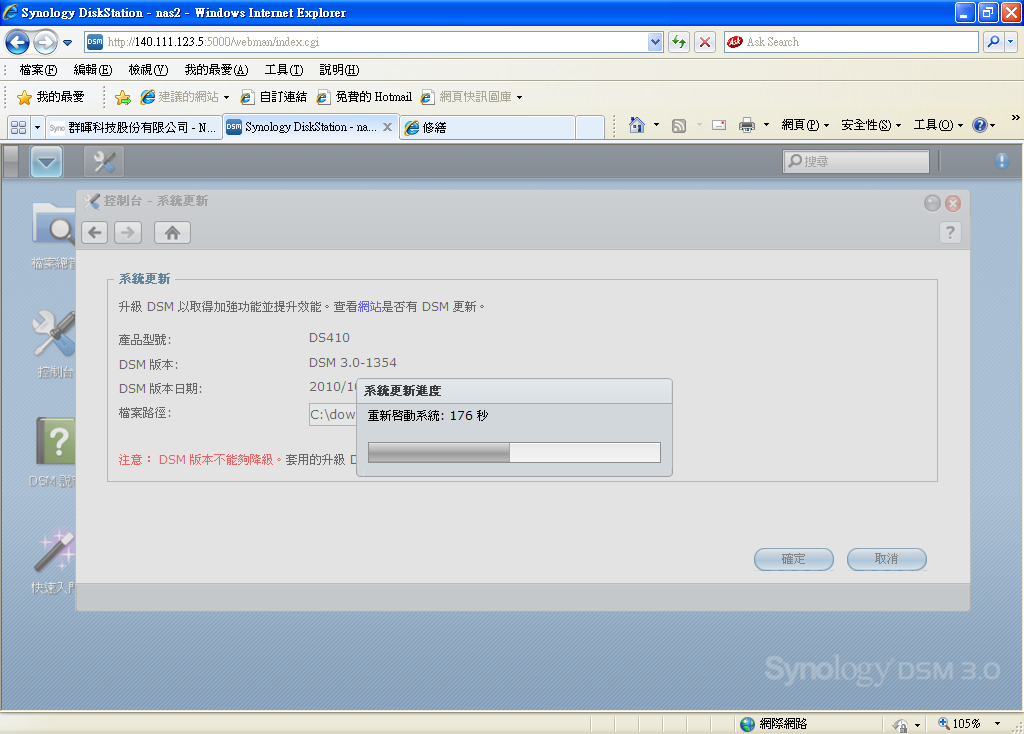
Task: Click the 網站 hyperlink for DSM updates
Action: [370, 307]
